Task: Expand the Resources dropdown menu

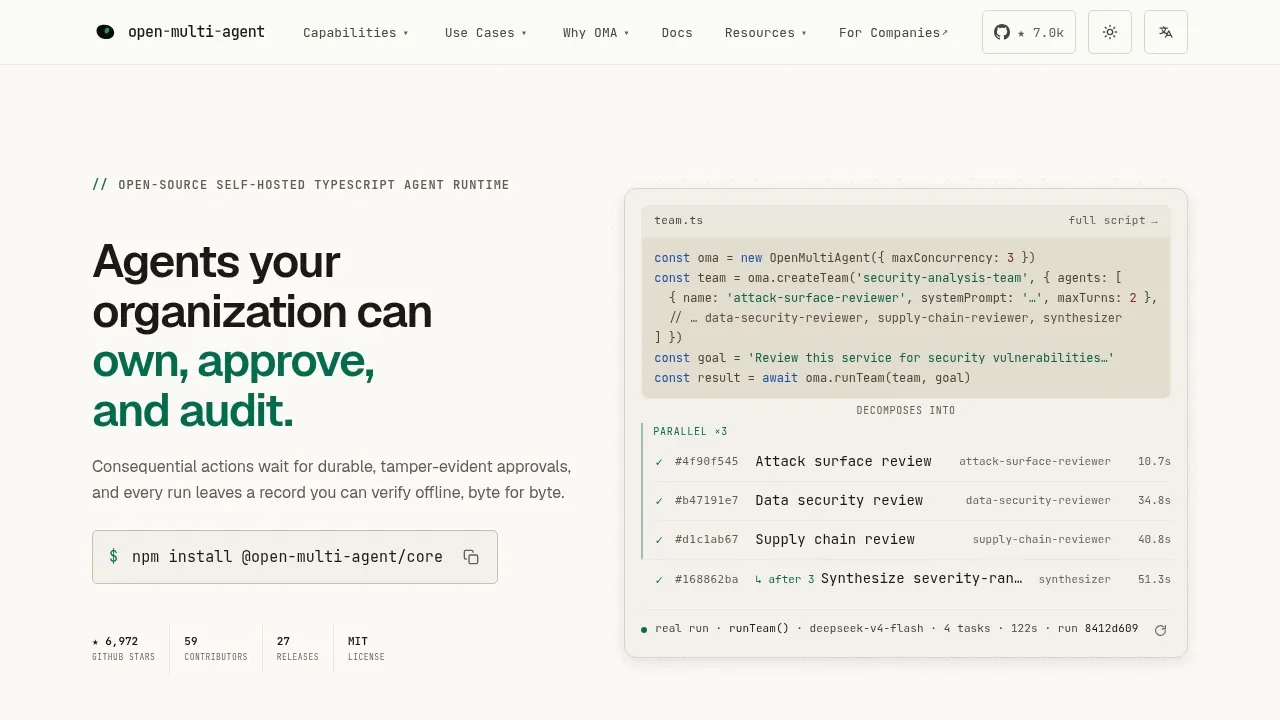Action: coord(766,33)
